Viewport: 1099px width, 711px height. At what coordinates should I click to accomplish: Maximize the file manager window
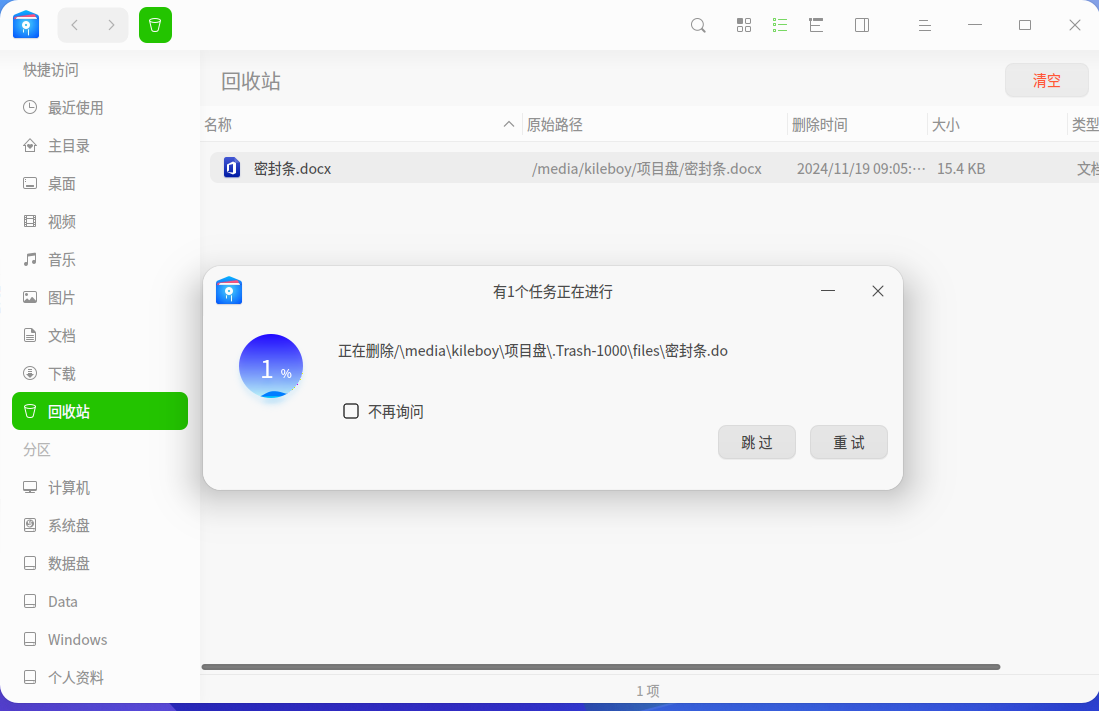1025,25
